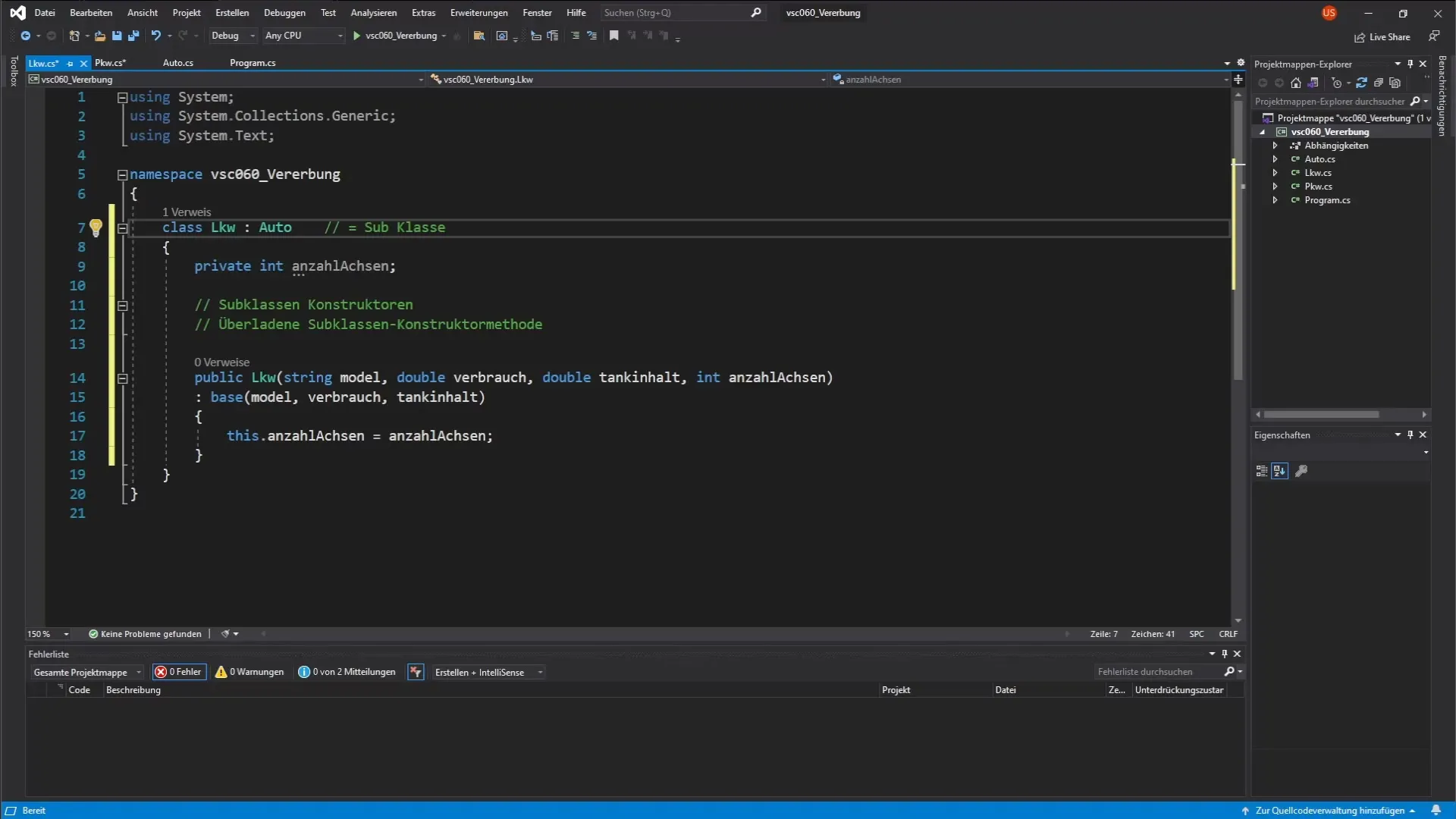Viewport: 1456px width, 819px height.
Task: Click the Navigate Backward arrow in toolbar
Action: (x=26, y=36)
